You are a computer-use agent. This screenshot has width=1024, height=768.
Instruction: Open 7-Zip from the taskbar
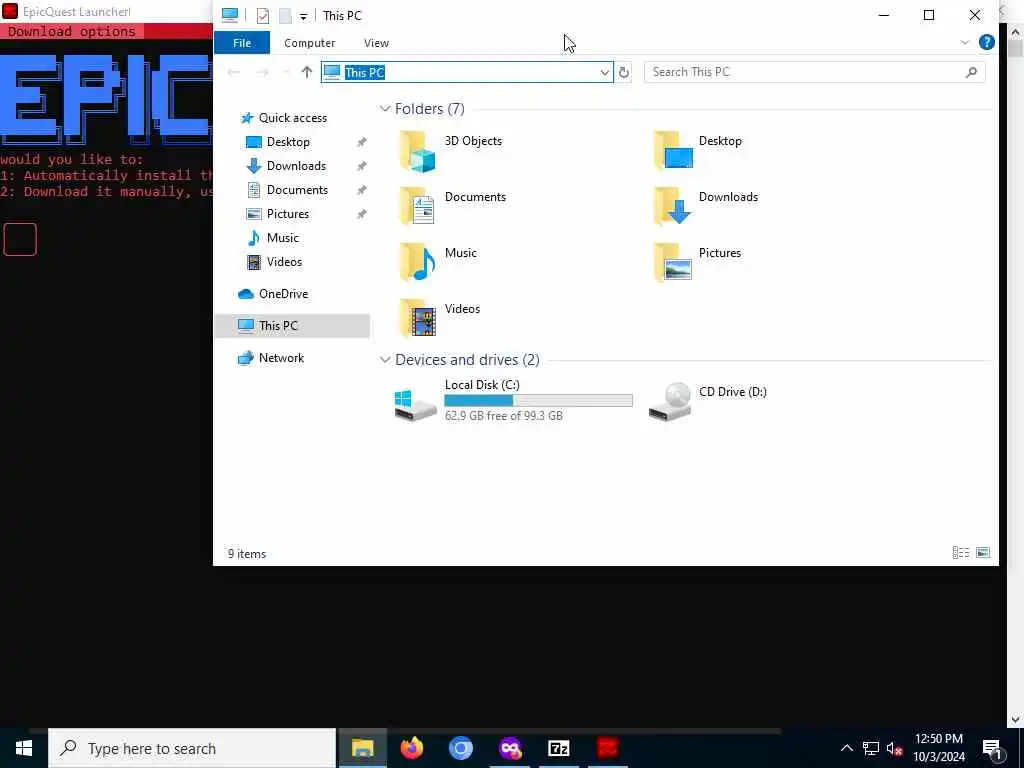(x=558, y=748)
